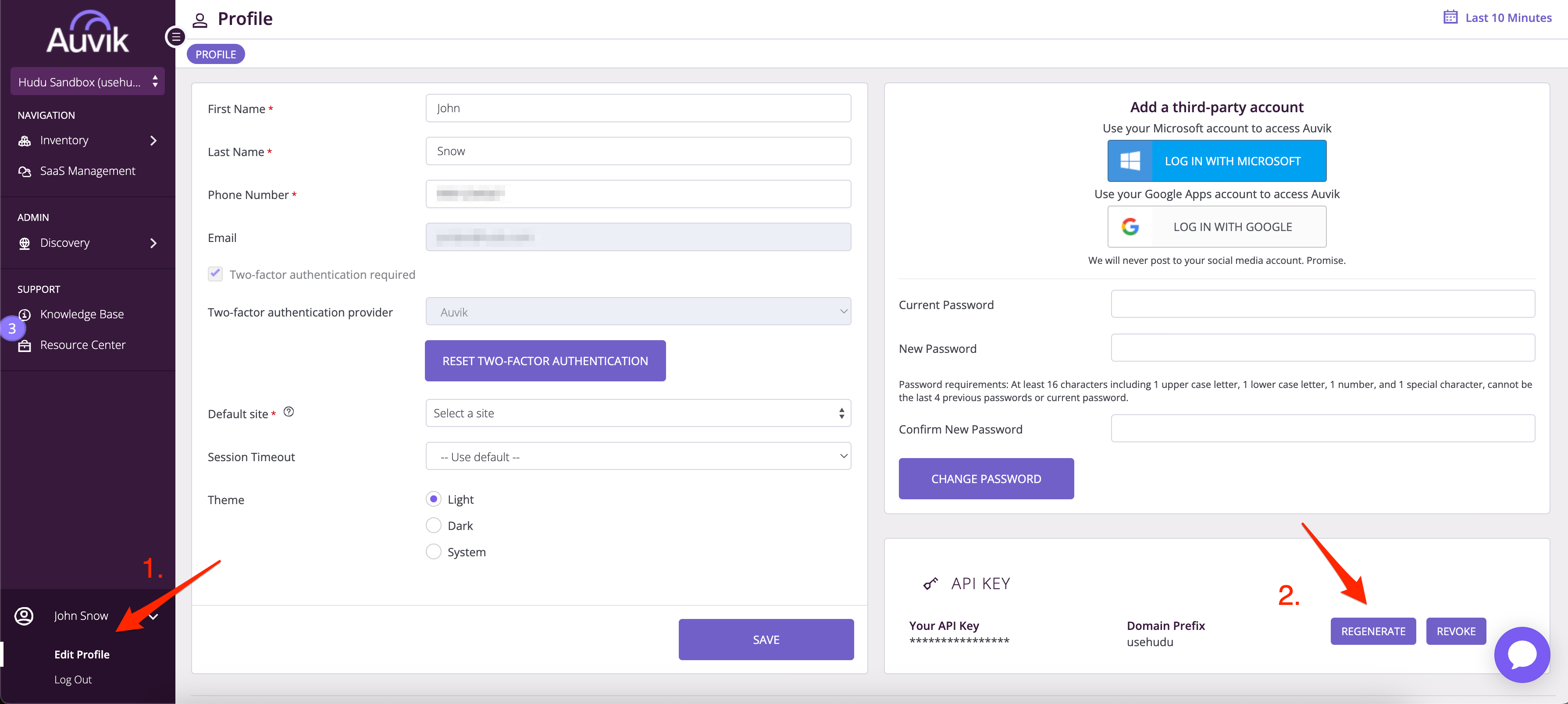The width and height of the screenshot is (1568, 704).
Task: Focus the New Password field
Action: point(1323,348)
